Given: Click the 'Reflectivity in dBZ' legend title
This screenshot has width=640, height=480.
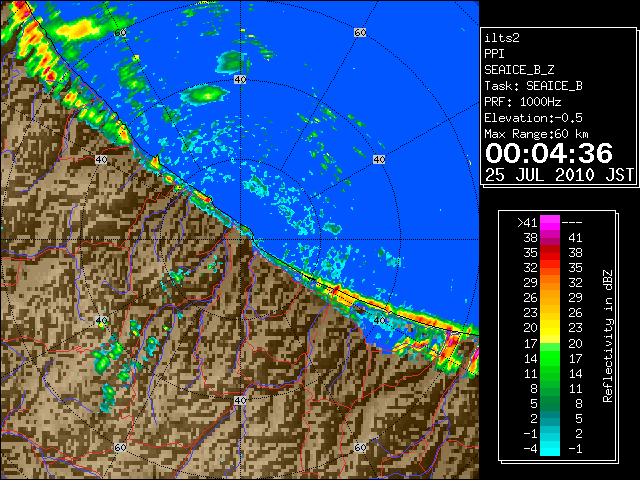Looking at the screenshot, I should click(608, 336).
